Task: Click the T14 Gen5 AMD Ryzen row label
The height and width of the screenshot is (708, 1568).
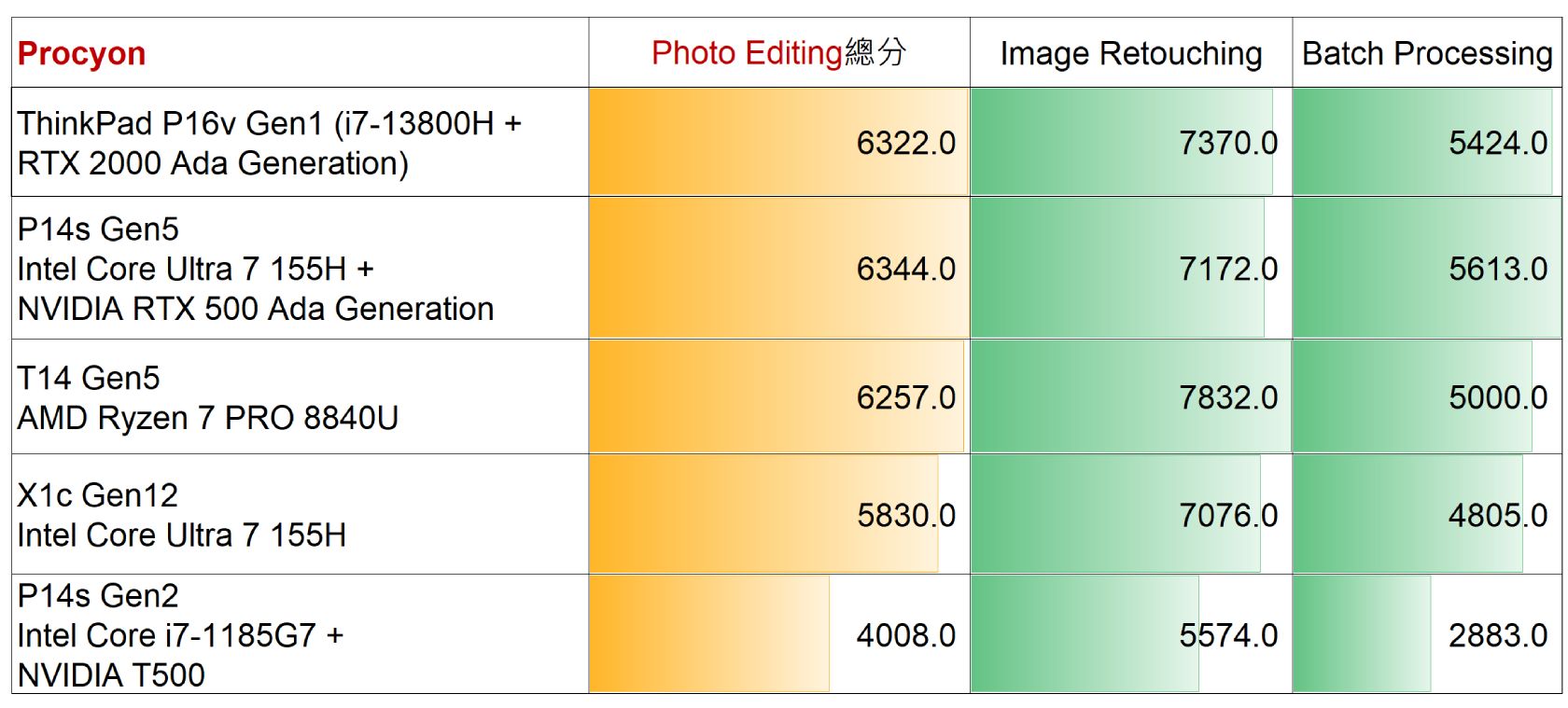Action: (300, 397)
